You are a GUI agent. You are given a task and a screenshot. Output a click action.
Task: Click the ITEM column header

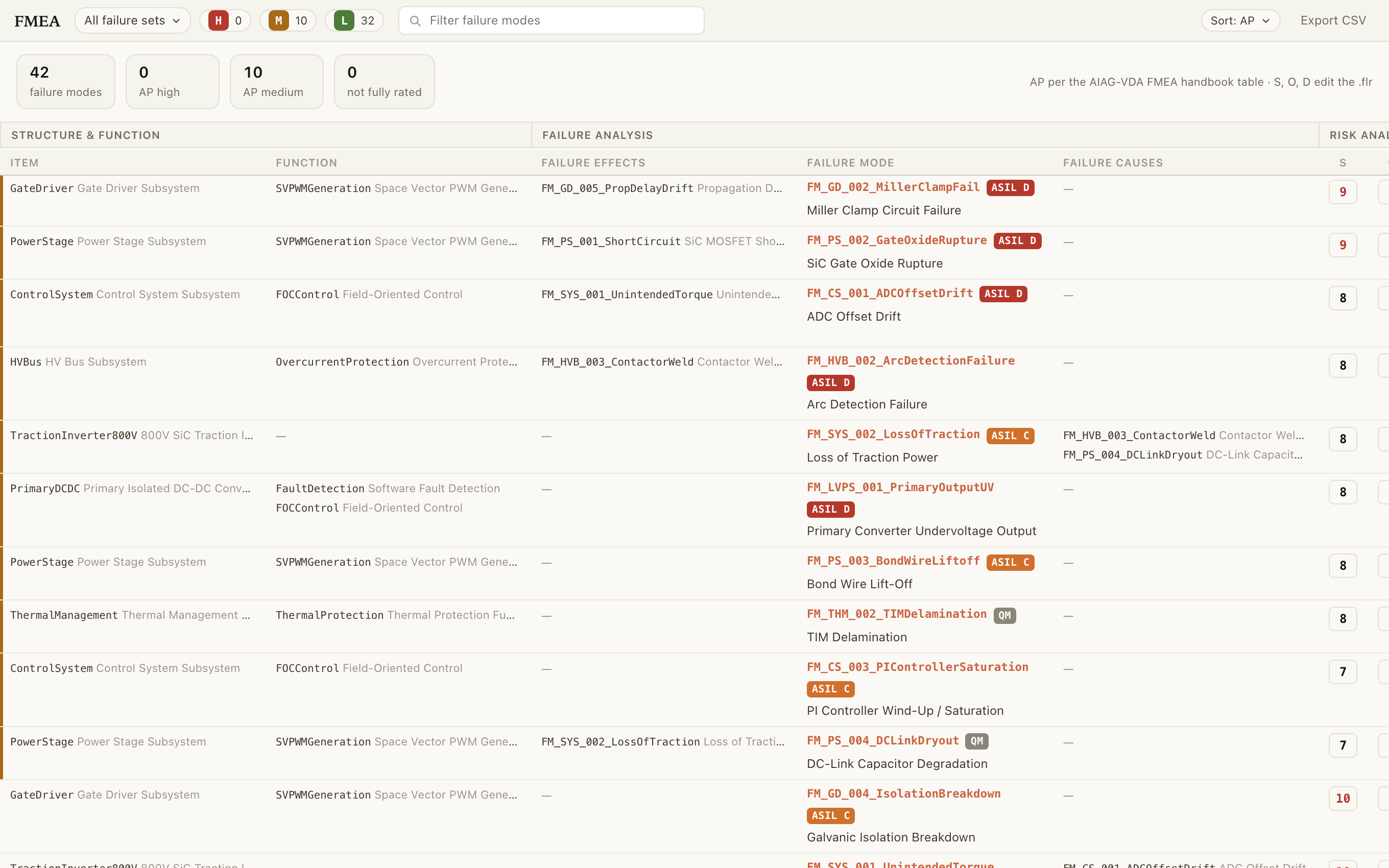pyautogui.click(x=24, y=163)
